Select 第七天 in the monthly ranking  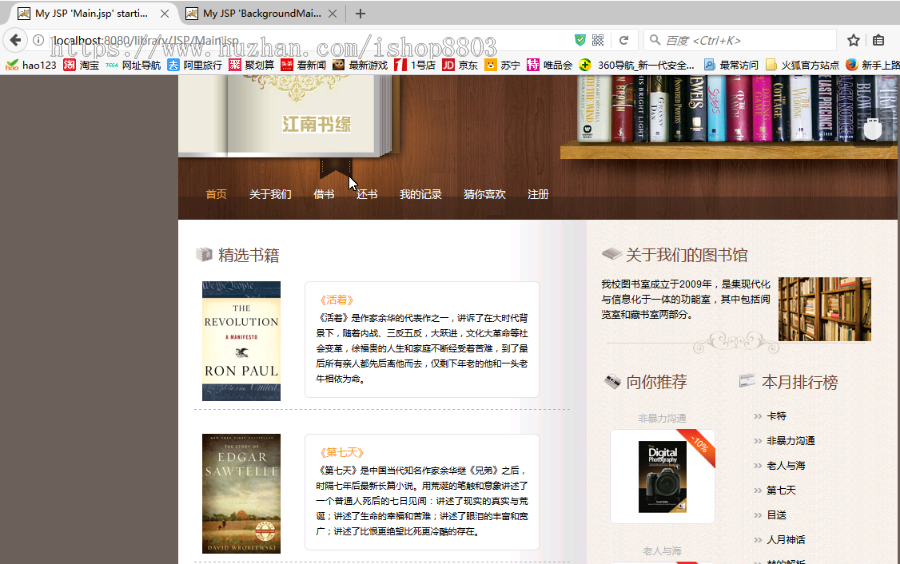[781, 490]
